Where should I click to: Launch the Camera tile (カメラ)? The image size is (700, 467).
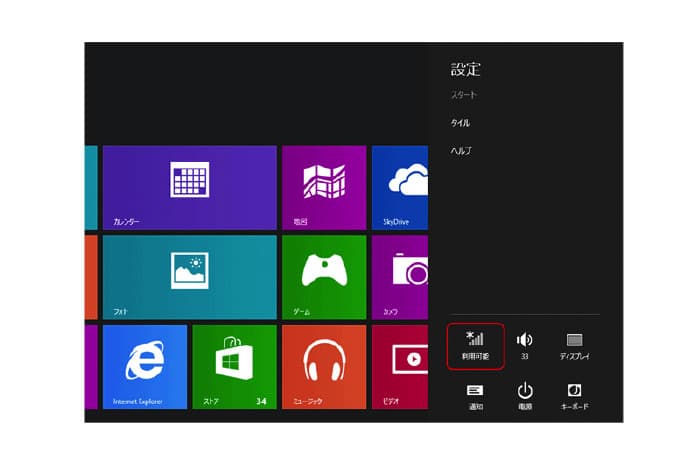pos(400,277)
